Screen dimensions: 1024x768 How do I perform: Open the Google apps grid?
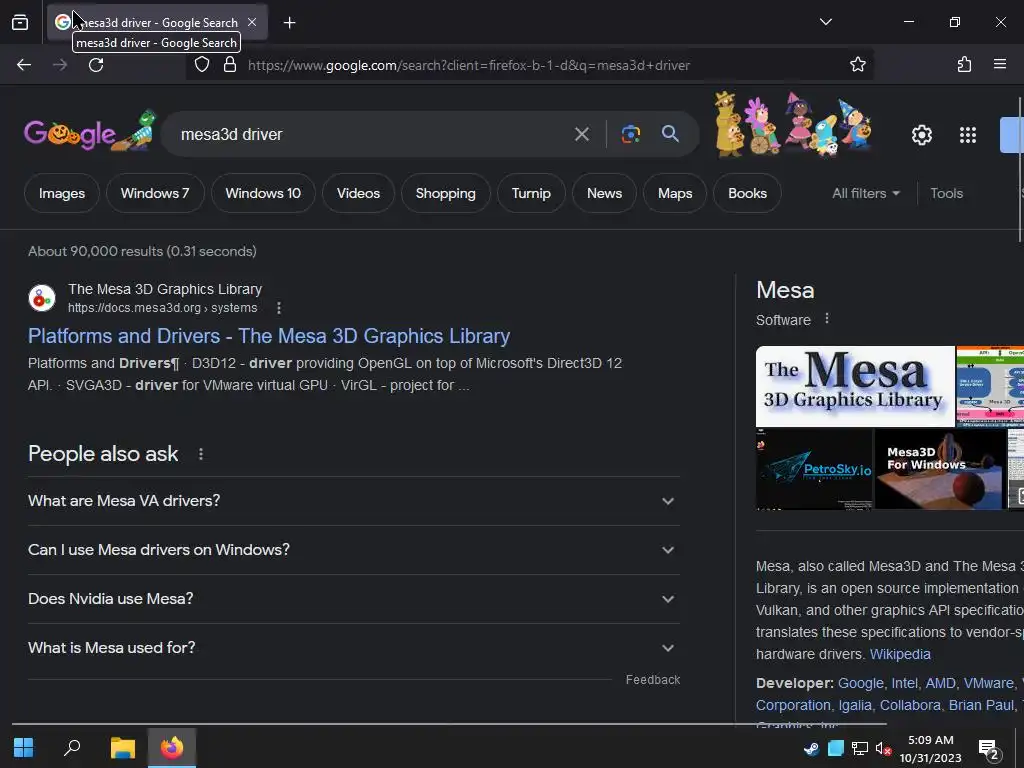[968, 135]
